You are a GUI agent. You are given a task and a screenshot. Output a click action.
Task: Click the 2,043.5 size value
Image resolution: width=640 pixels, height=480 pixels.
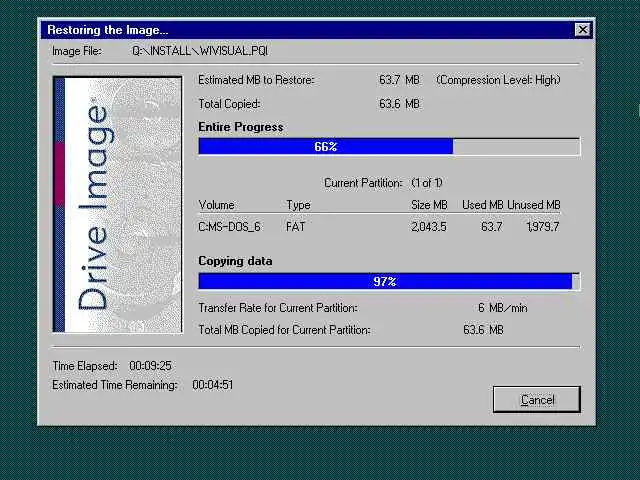coord(429,227)
